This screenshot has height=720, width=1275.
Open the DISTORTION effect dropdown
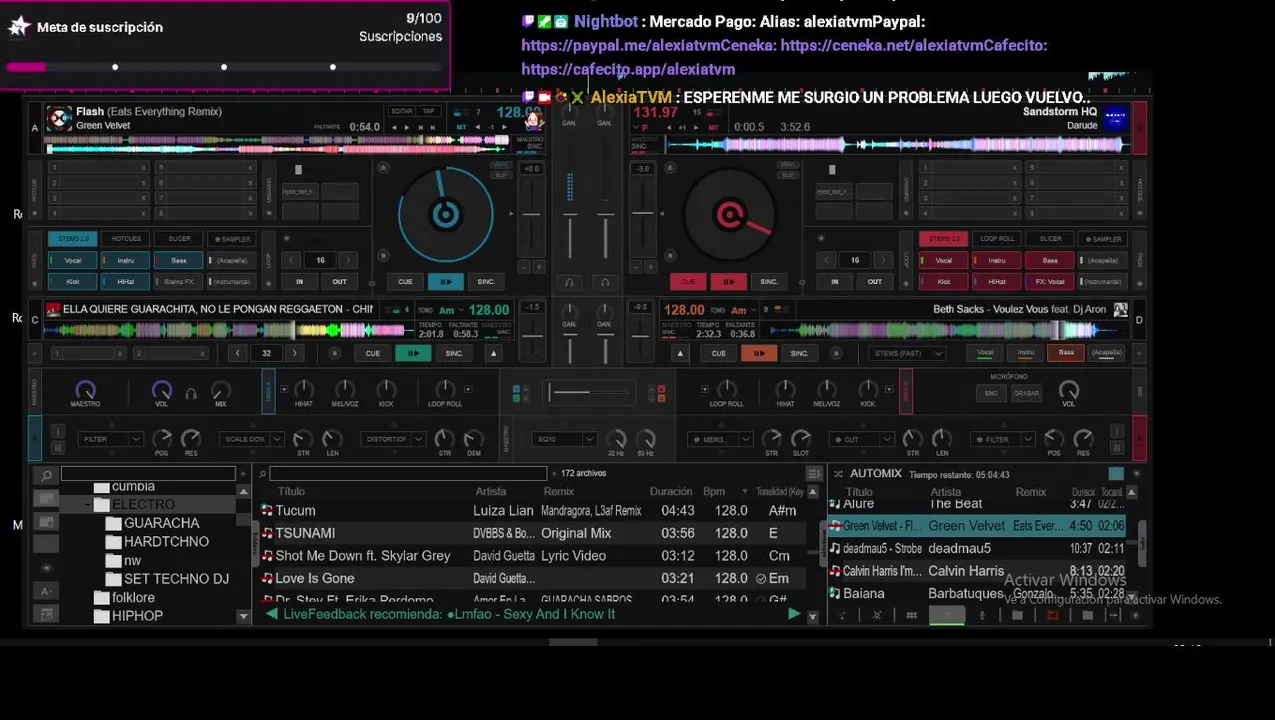[x=393, y=439]
